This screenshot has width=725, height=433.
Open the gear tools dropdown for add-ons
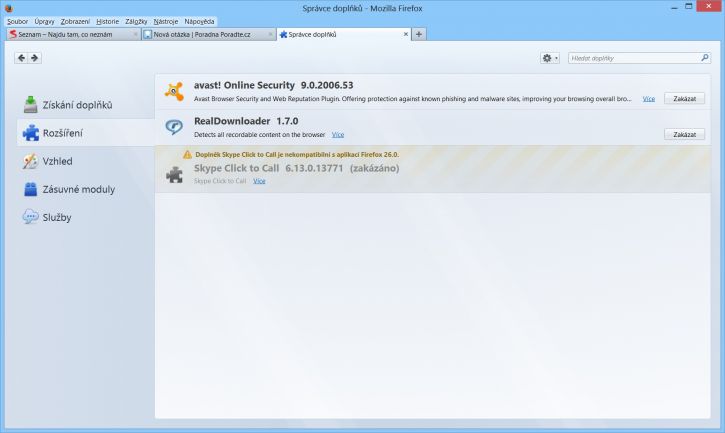pyautogui.click(x=550, y=58)
